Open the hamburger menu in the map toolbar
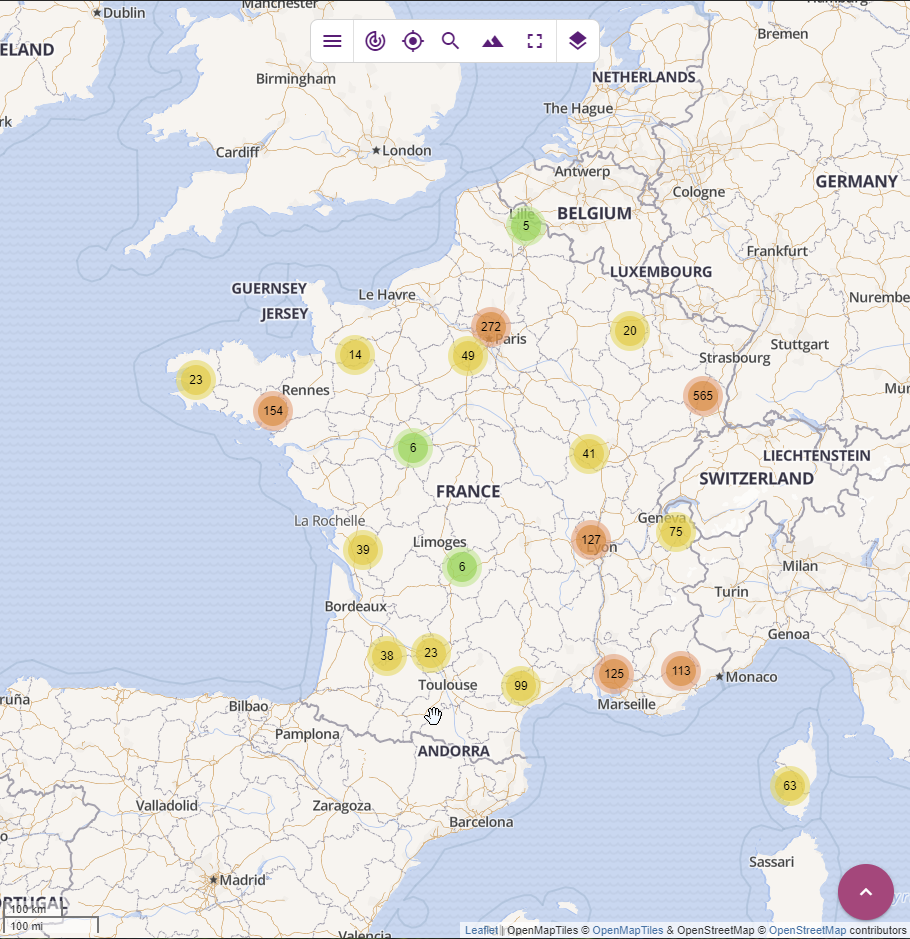Viewport: 910px width, 939px height. pyautogui.click(x=332, y=41)
